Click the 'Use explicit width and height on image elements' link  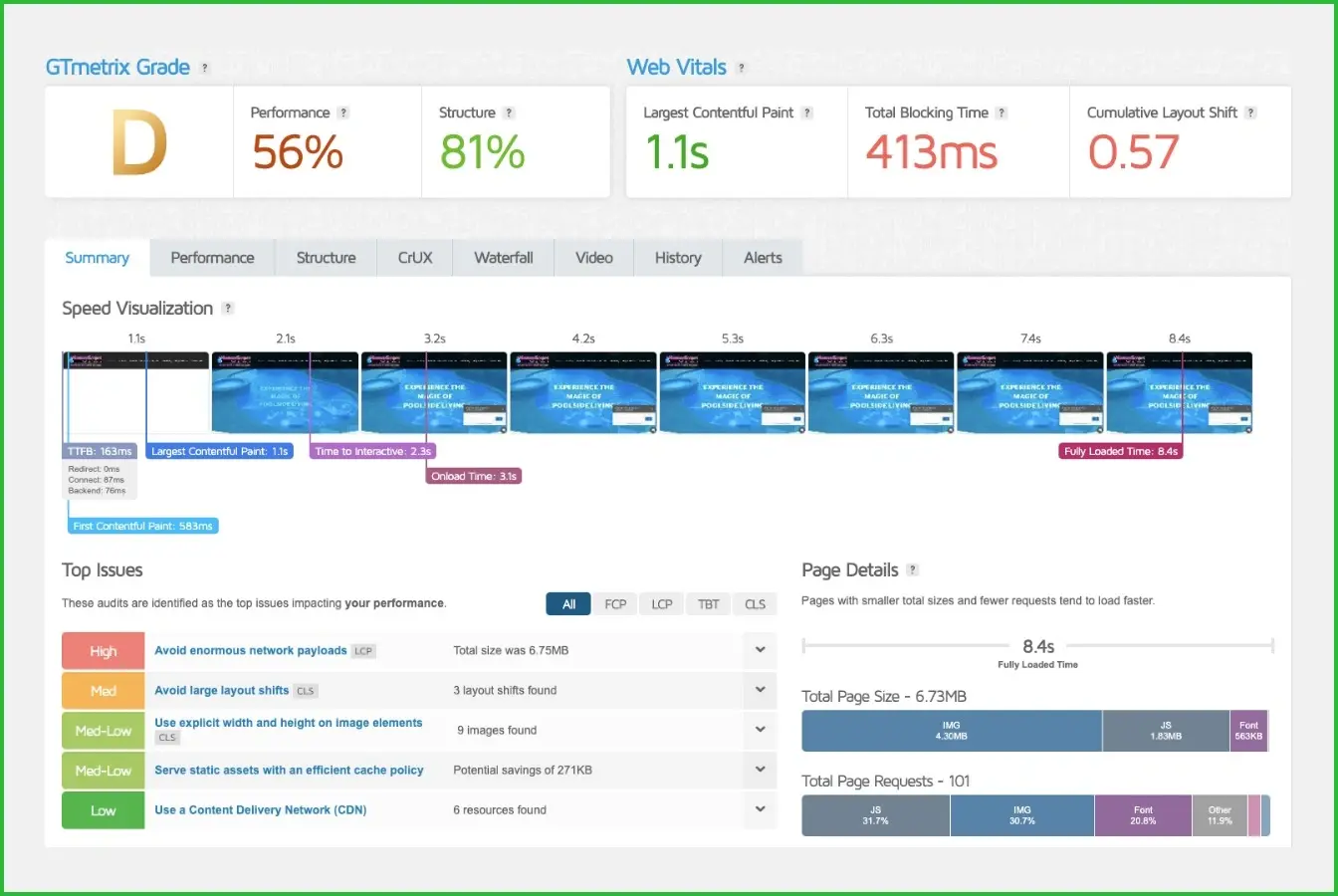click(x=288, y=722)
